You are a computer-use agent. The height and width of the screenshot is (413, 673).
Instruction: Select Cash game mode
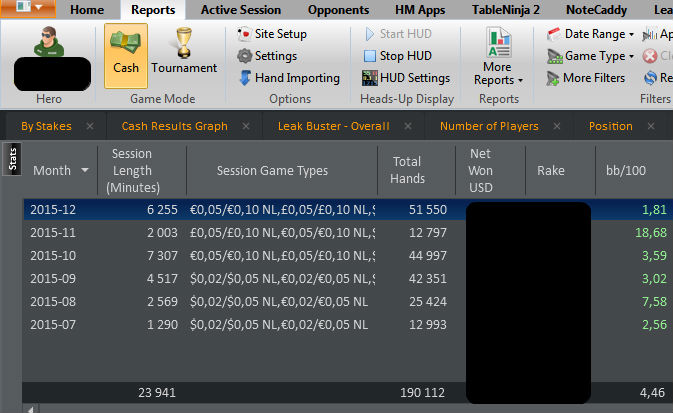click(x=126, y=56)
